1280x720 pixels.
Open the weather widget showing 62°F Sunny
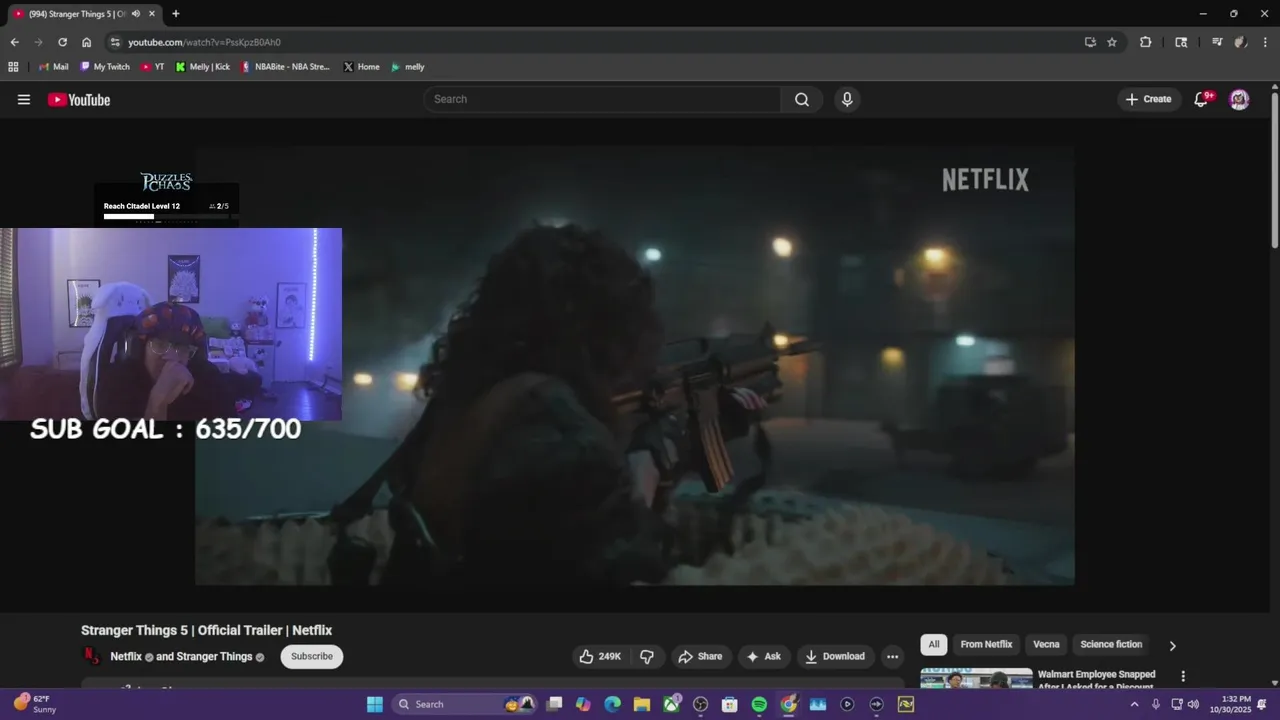click(35, 704)
